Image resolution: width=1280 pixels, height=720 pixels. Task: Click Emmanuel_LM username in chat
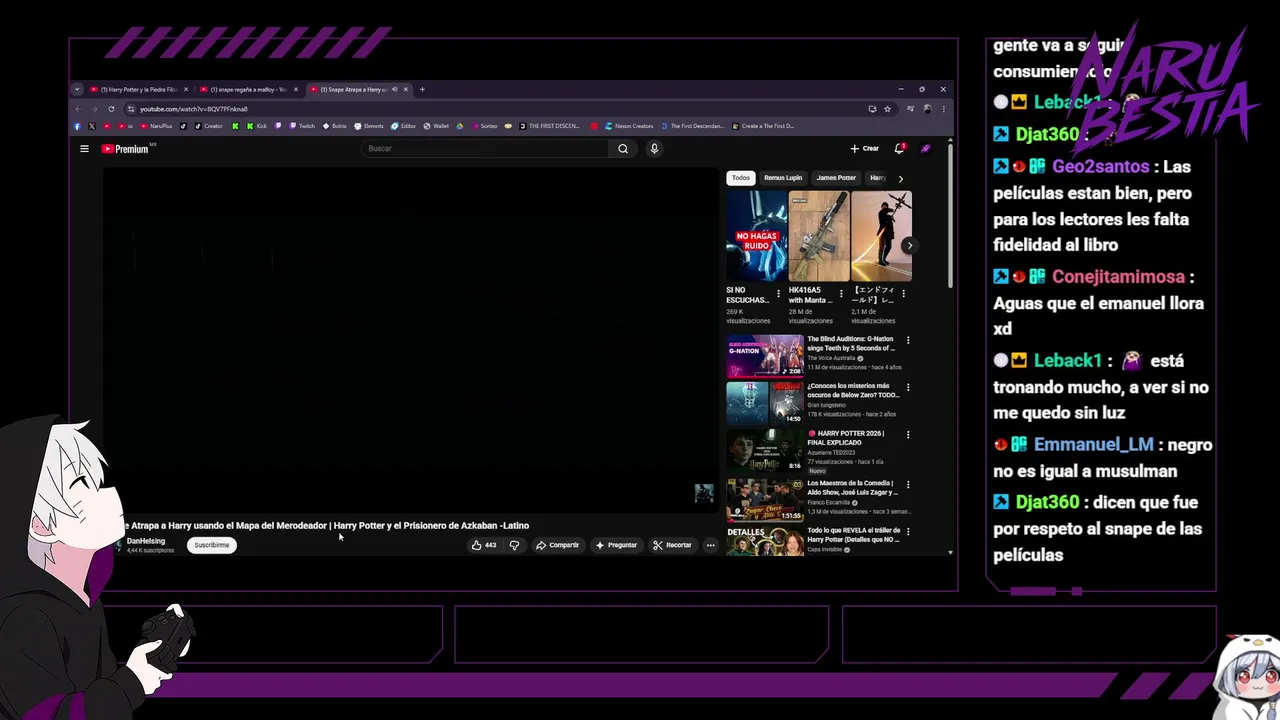tap(1093, 445)
